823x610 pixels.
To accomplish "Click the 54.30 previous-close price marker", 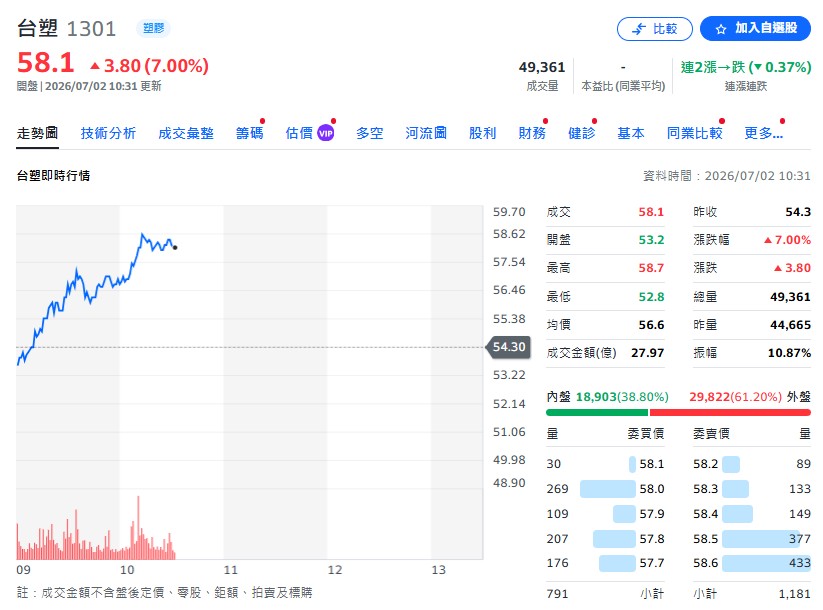I will point(508,347).
